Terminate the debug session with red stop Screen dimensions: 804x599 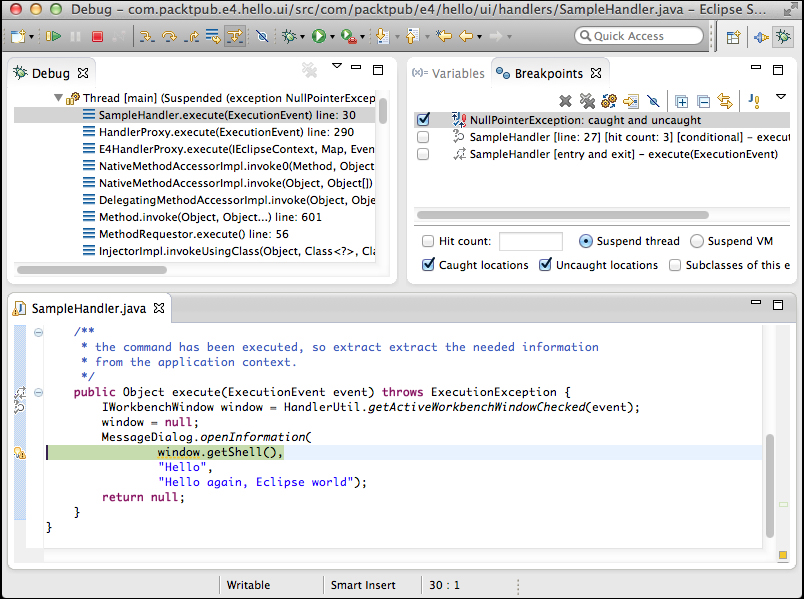pyautogui.click(x=97, y=36)
